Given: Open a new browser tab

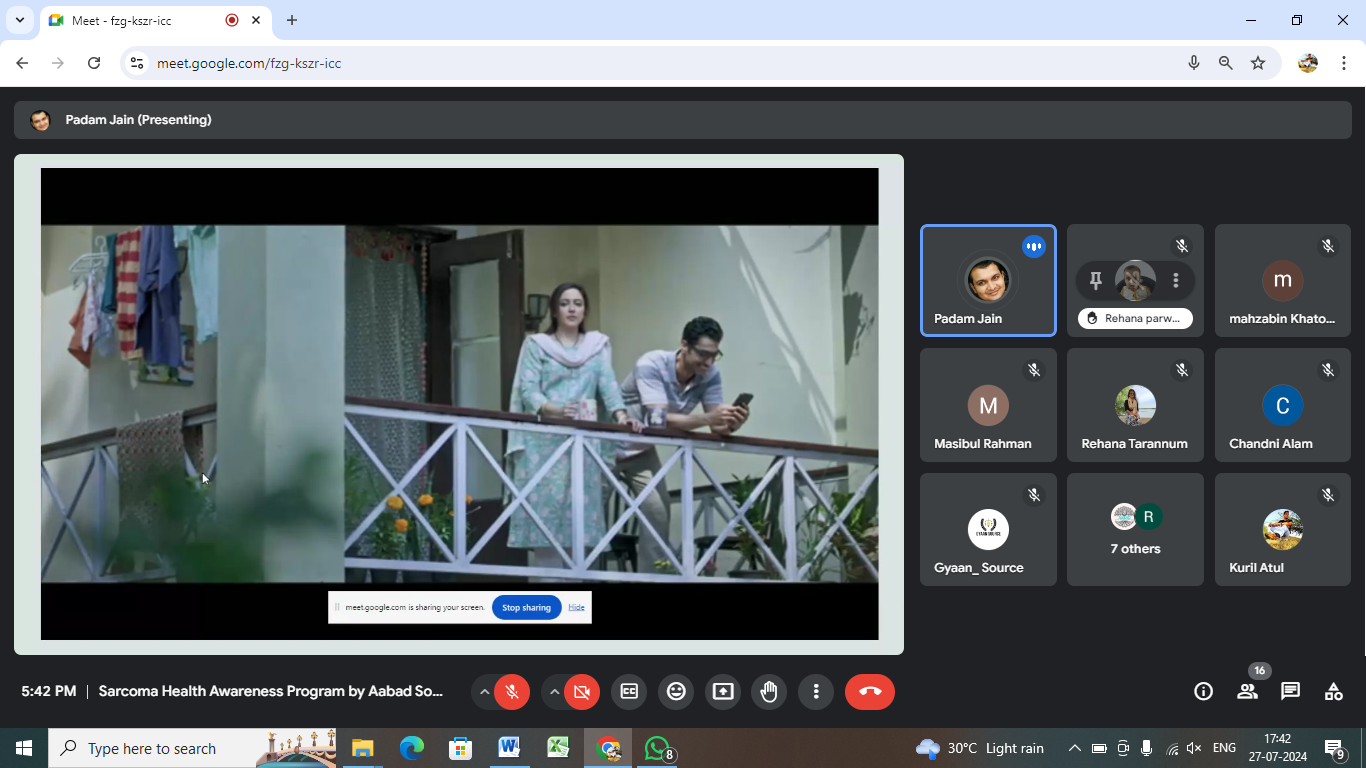Looking at the screenshot, I should point(292,20).
